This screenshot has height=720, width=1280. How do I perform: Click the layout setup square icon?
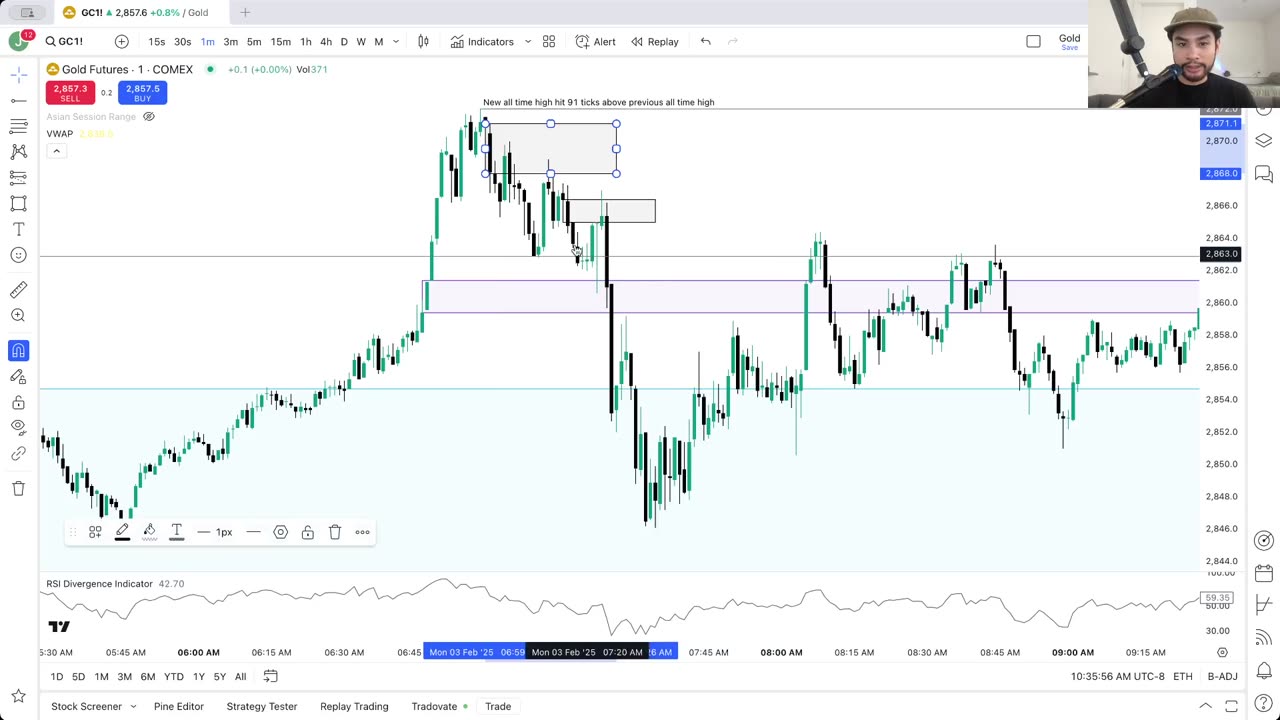[1034, 41]
